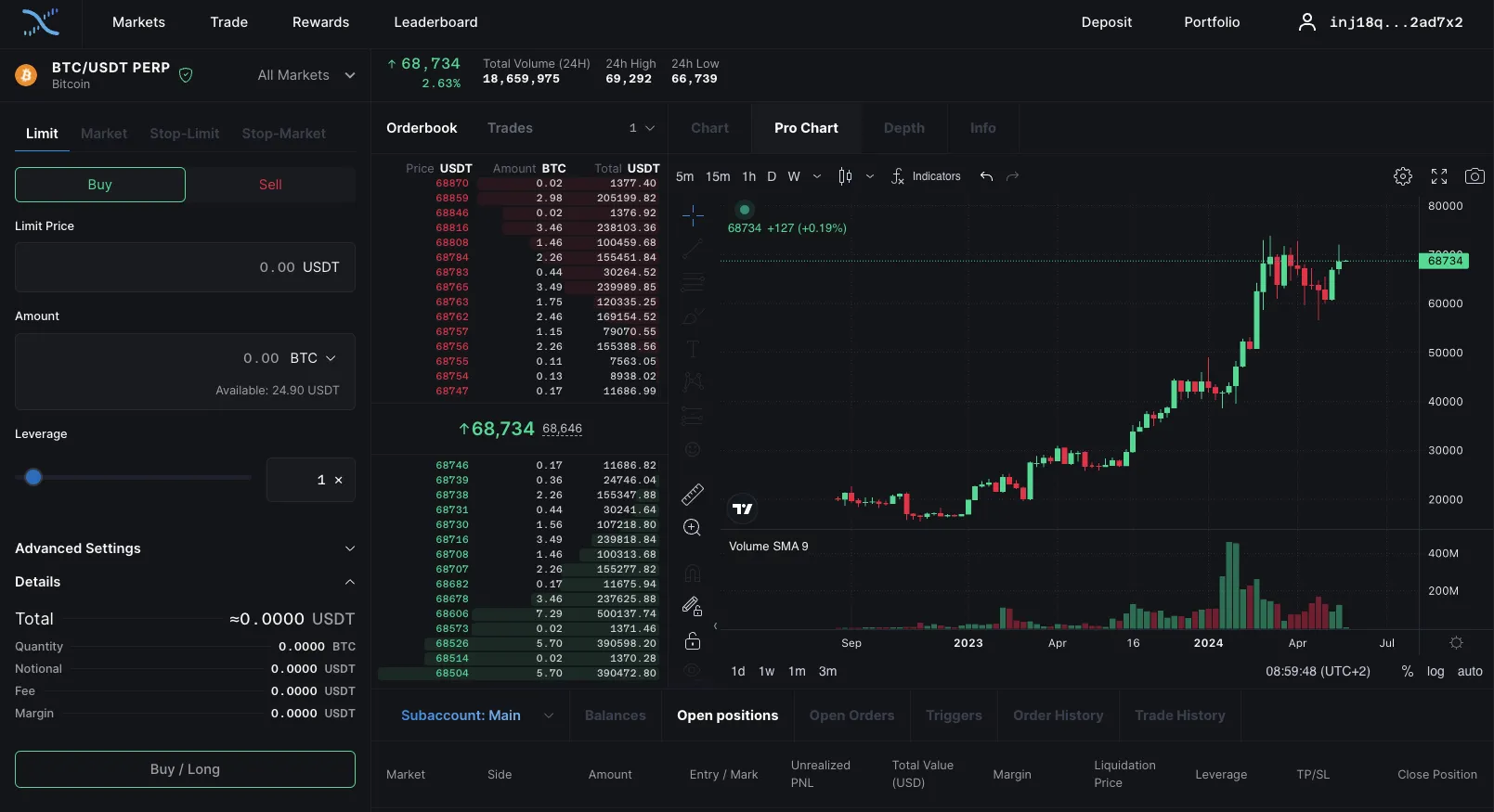Open the Stop-Limit order tab

pyautogui.click(x=185, y=134)
